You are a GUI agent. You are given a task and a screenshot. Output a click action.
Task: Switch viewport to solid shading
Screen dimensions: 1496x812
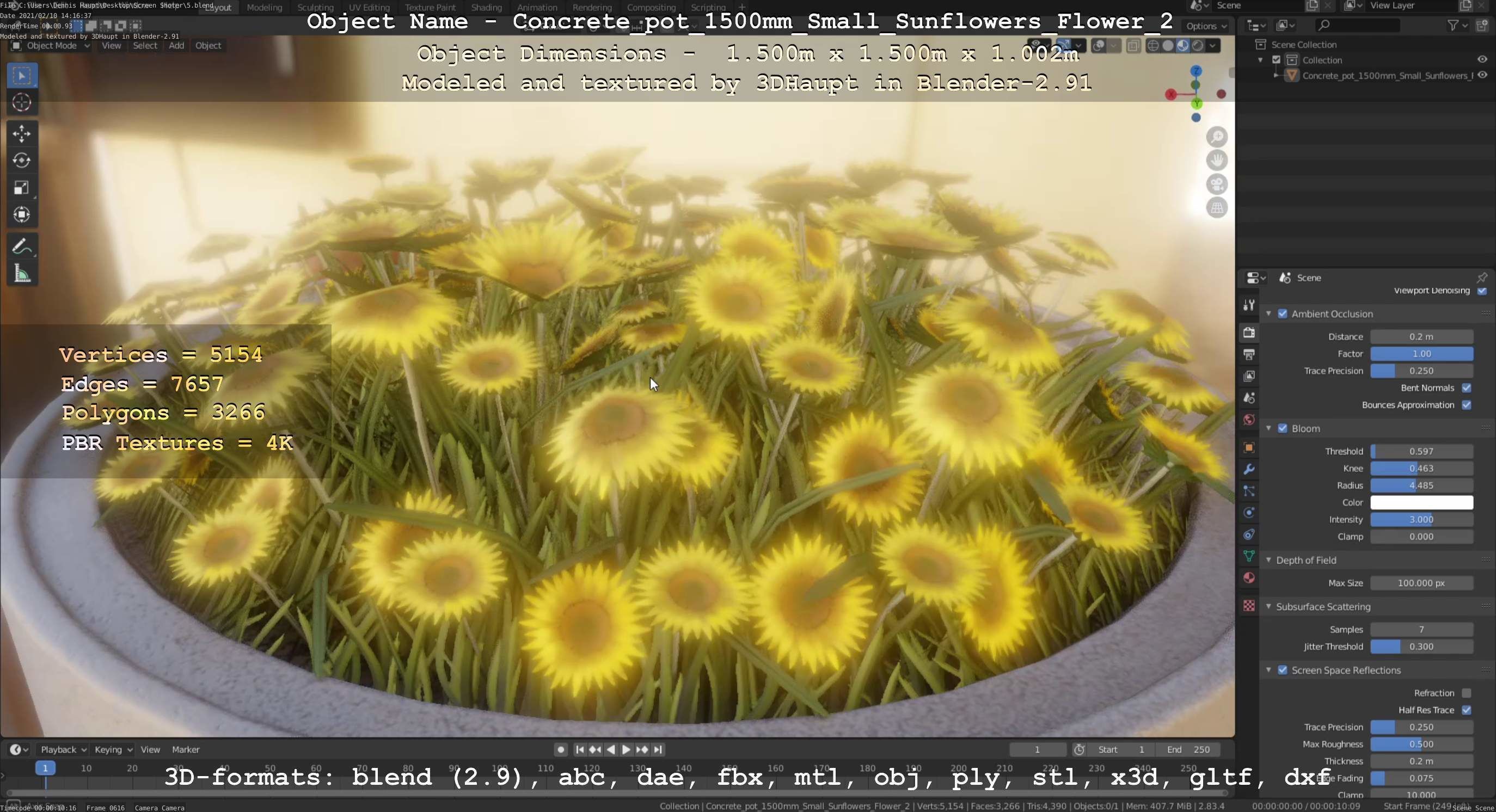(1168, 46)
